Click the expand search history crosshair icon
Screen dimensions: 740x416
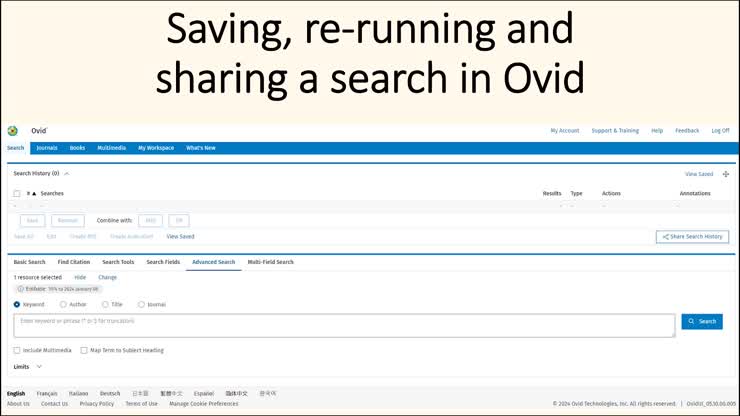click(726, 174)
